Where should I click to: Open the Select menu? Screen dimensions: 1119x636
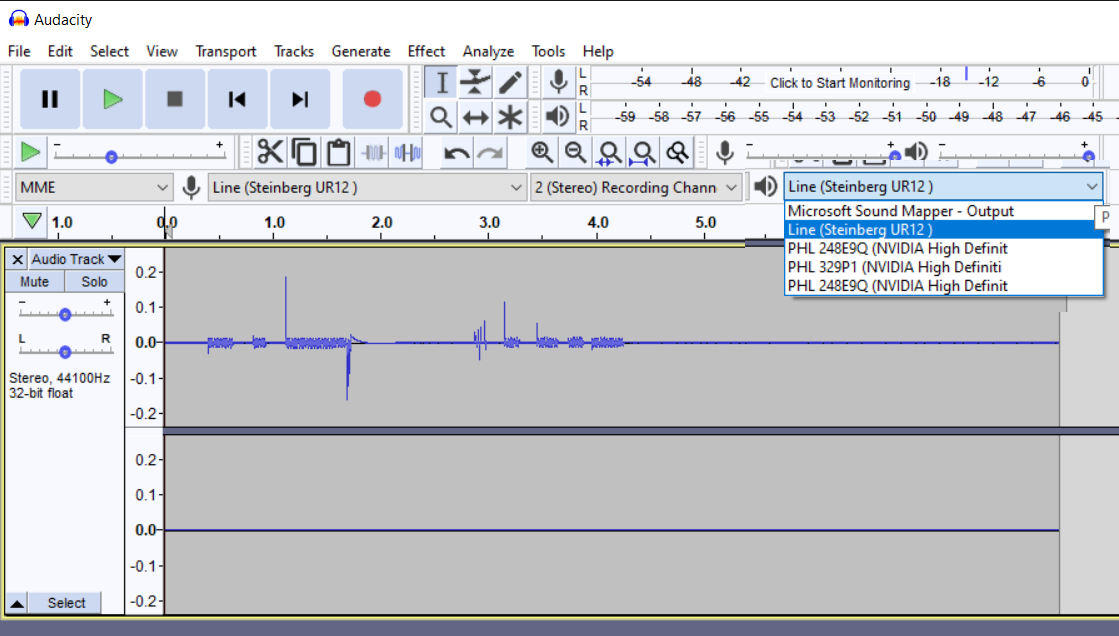(109, 51)
